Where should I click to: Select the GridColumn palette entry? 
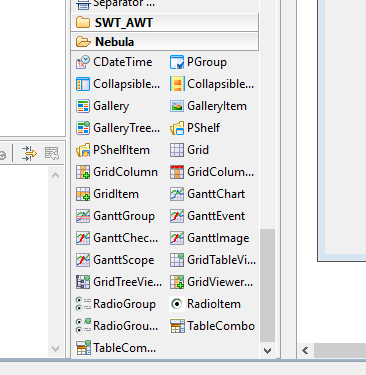click(117, 172)
